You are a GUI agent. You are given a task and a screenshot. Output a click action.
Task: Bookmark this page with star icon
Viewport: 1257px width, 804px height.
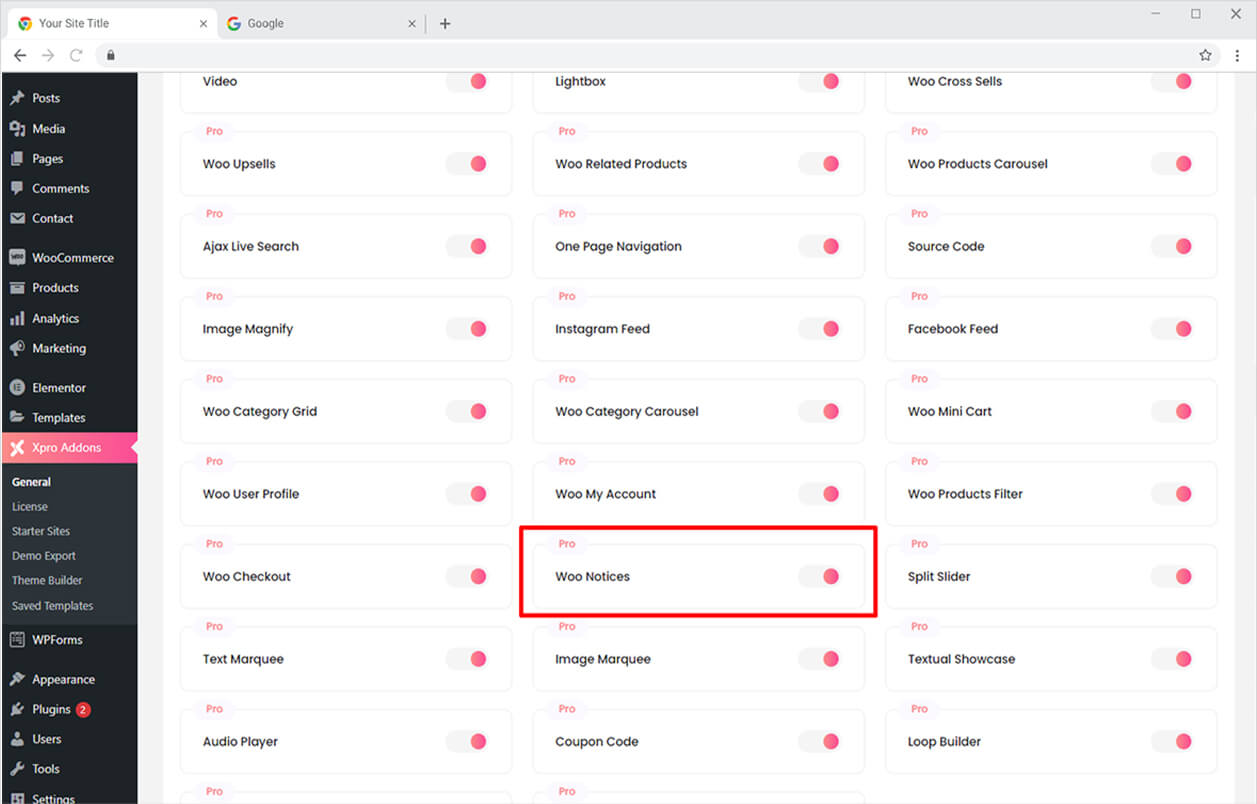coord(1205,55)
